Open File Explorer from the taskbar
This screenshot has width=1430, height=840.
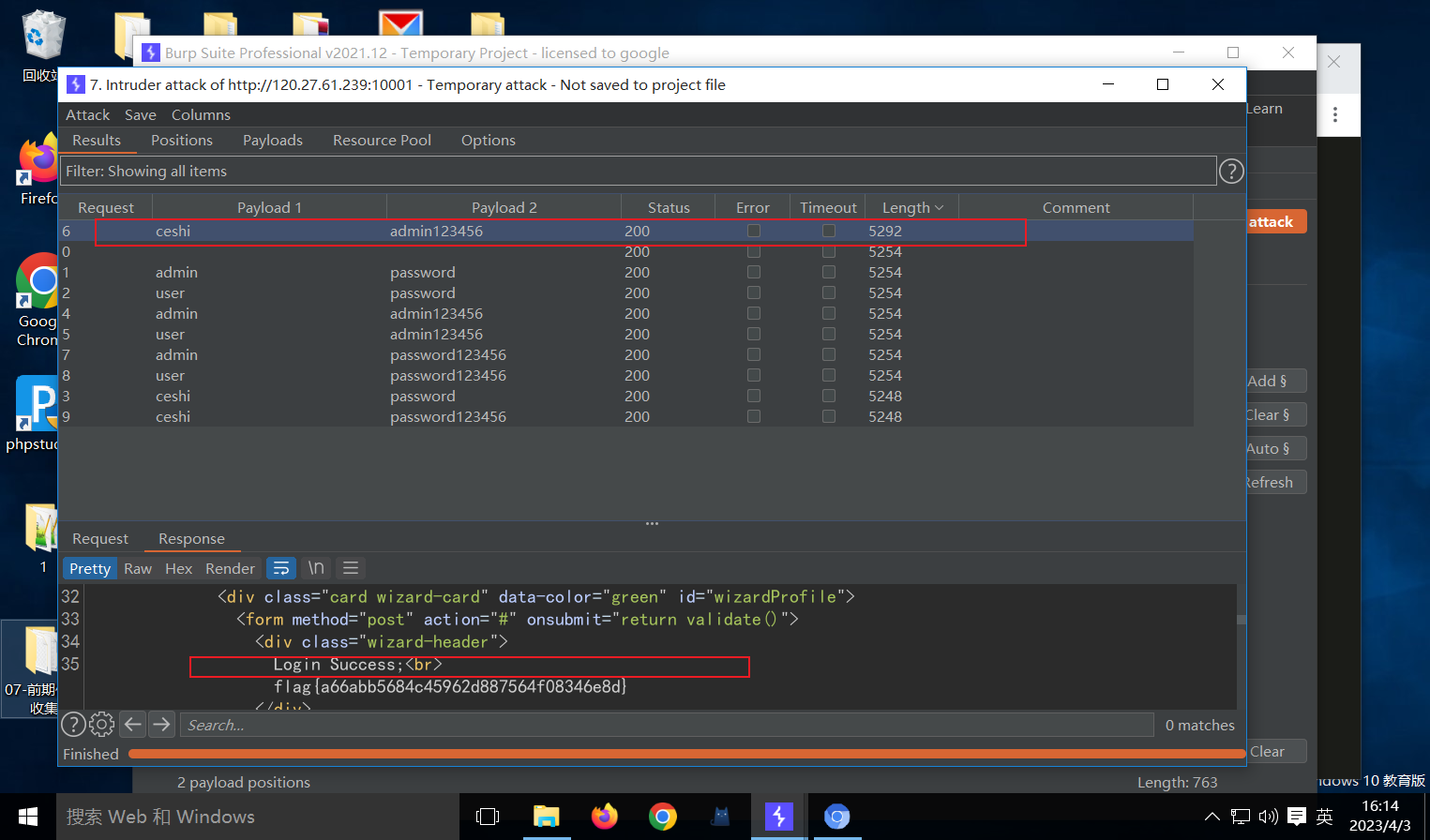tap(546, 817)
